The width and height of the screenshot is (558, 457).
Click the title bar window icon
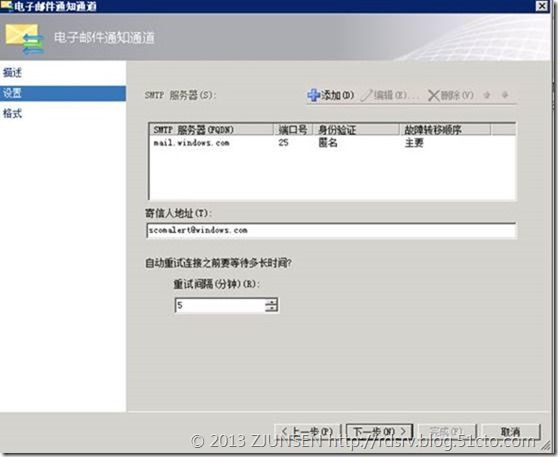(6, 6)
